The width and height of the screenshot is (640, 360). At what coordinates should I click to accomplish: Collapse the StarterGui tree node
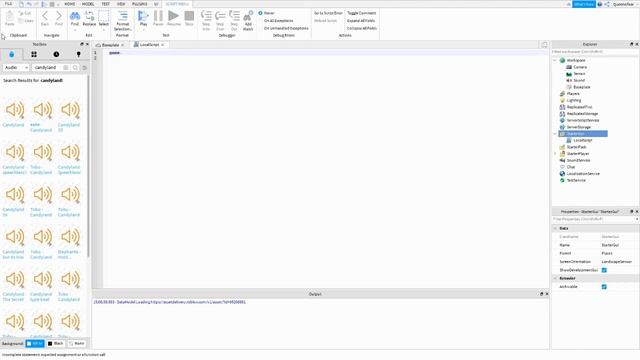555,134
